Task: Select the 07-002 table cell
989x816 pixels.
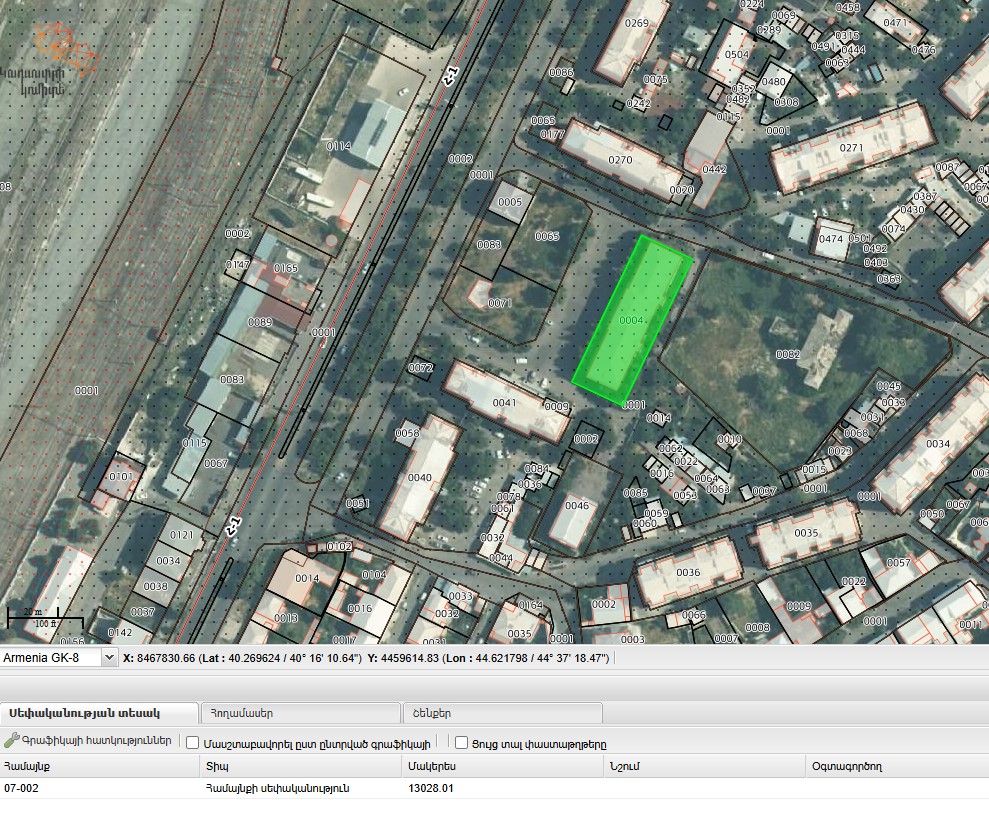Action: (x=100, y=788)
